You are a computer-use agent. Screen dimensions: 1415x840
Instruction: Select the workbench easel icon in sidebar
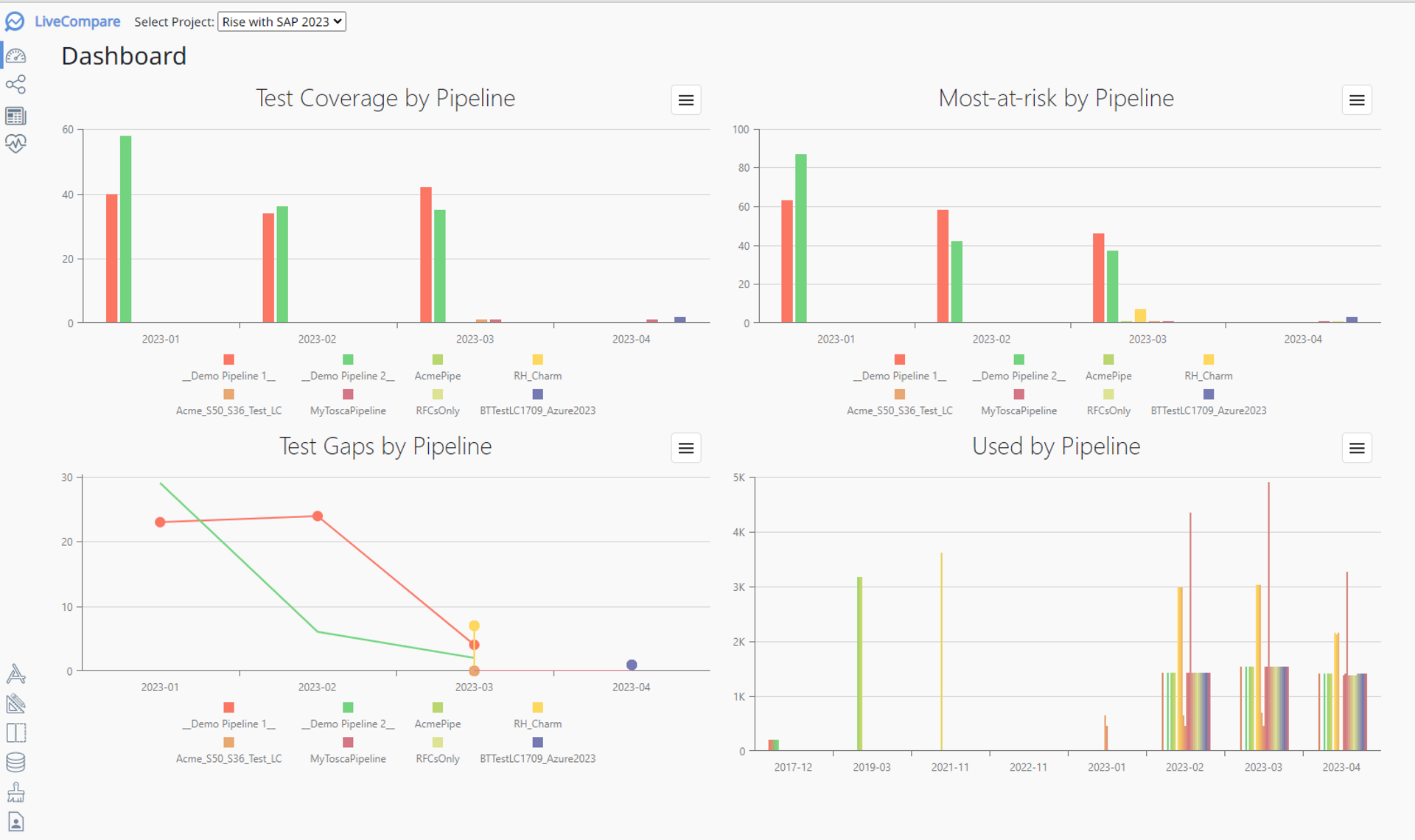(x=15, y=673)
